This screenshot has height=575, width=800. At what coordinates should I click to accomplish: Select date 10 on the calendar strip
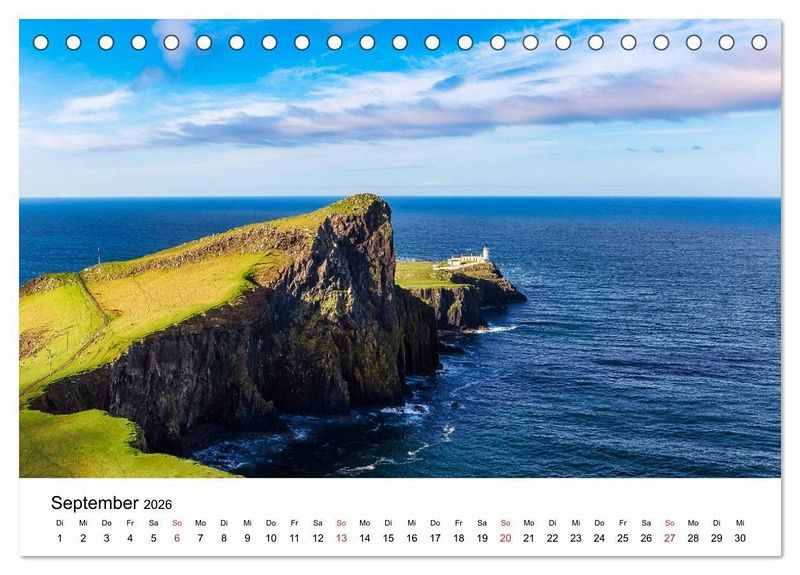(271, 538)
